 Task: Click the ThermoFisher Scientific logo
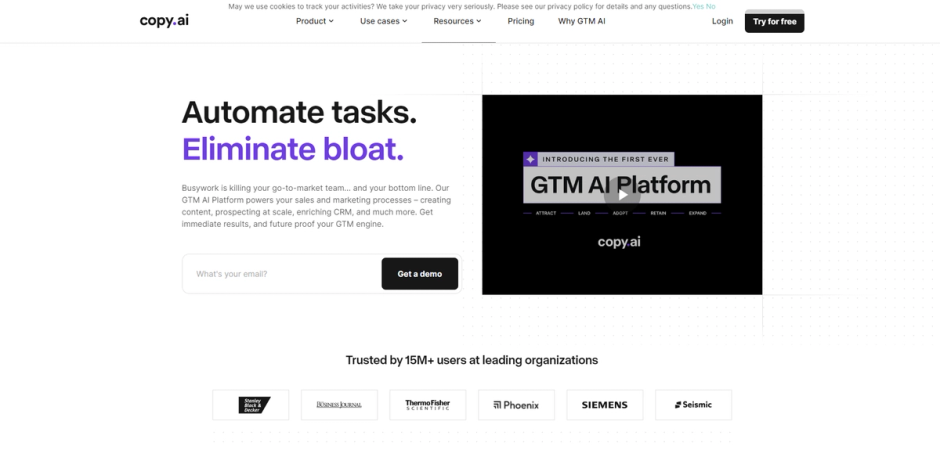coord(427,405)
